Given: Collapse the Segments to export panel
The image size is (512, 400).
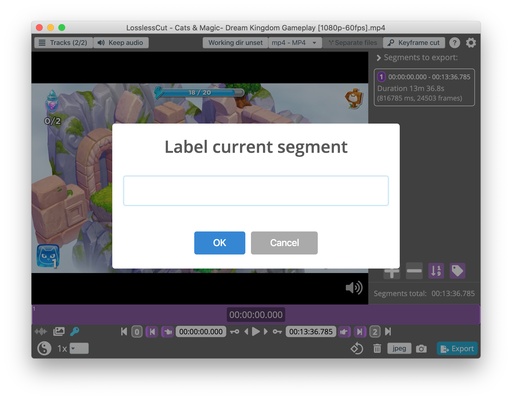Looking at the screenshot, I should coord(379,58).
